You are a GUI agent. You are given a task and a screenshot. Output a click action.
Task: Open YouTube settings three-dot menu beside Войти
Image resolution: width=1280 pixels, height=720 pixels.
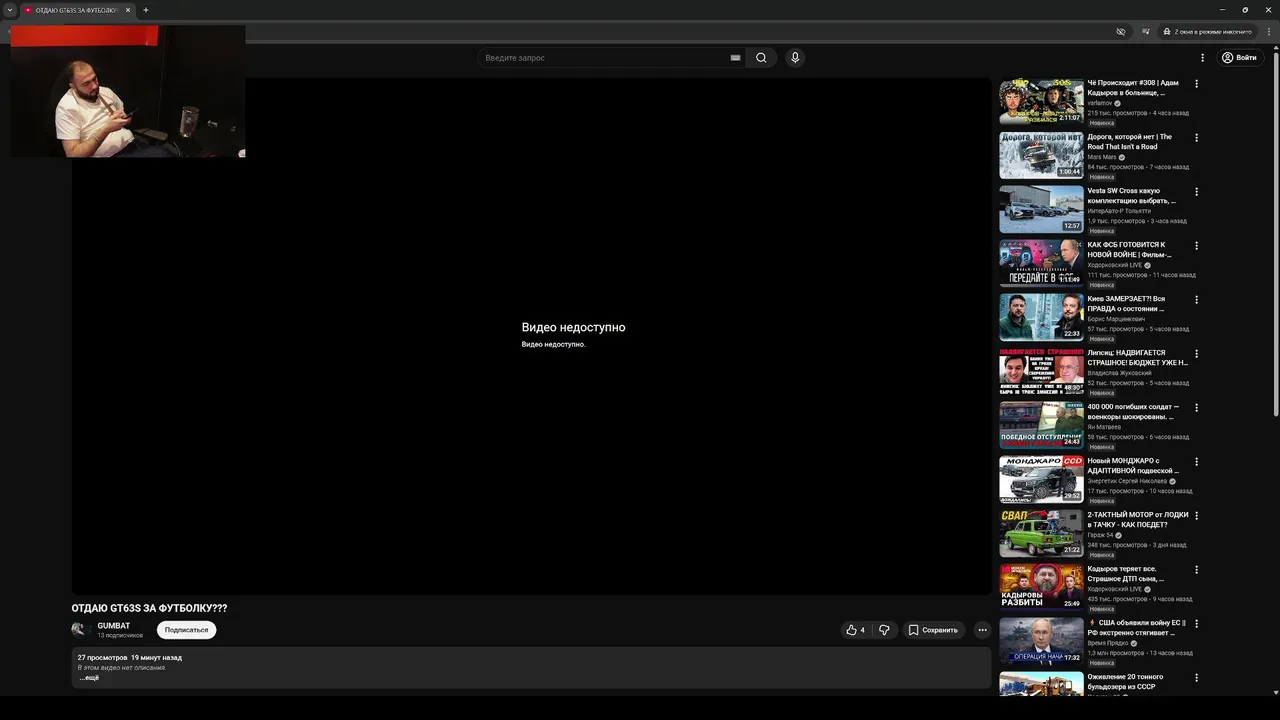1203,58
